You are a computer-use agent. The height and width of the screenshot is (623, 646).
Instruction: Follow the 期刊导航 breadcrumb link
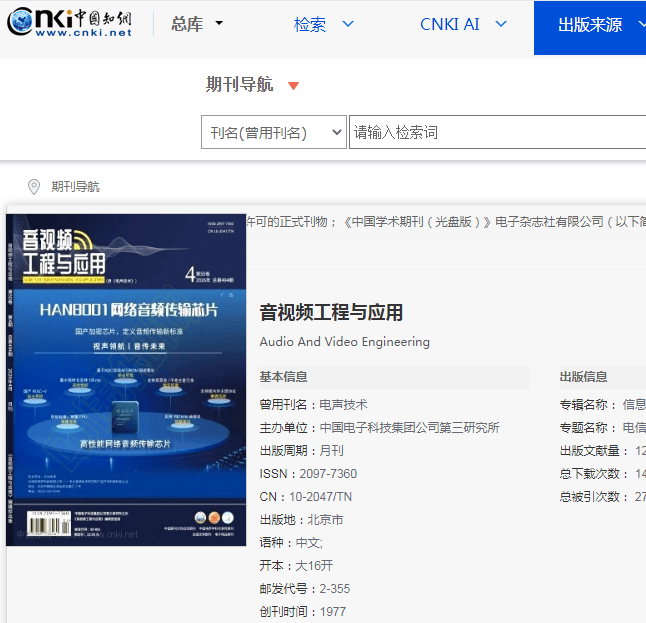tap(75, 187)
